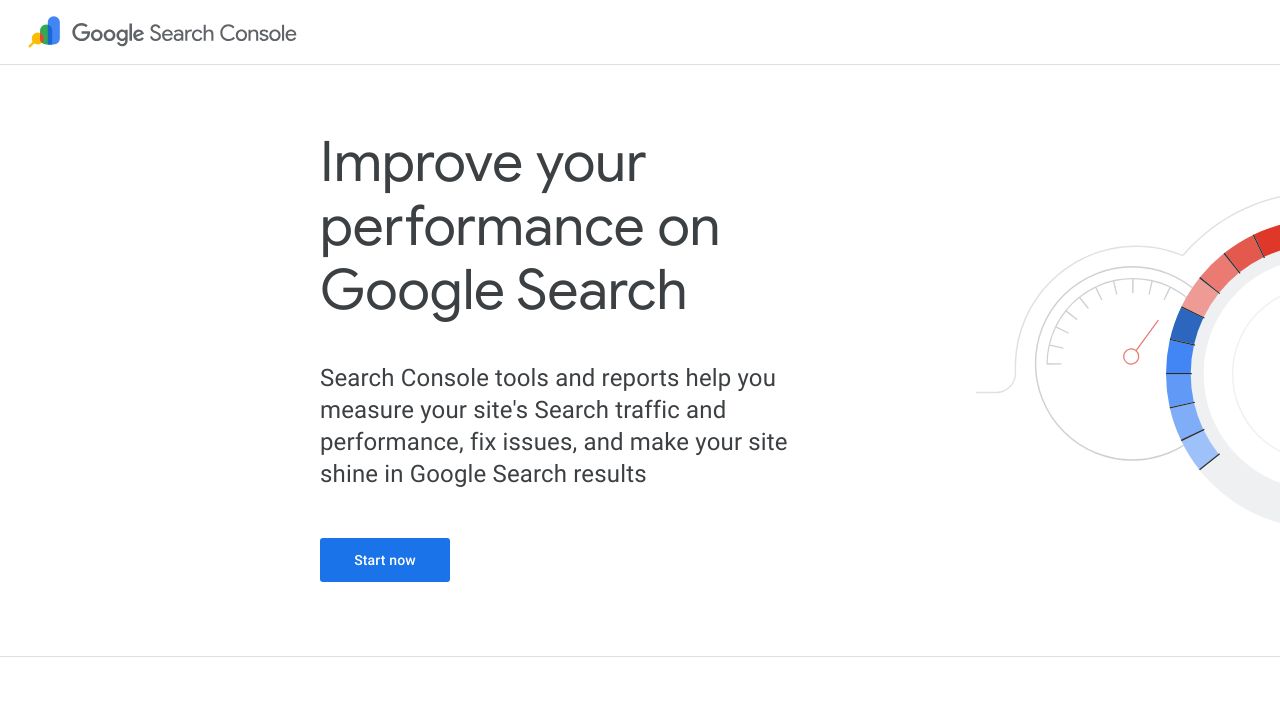Image resolution: width=1280 pixels, height=720 pixels.
Task: Click the light pink arc segment of the gauge
Action: [1197, 296]
